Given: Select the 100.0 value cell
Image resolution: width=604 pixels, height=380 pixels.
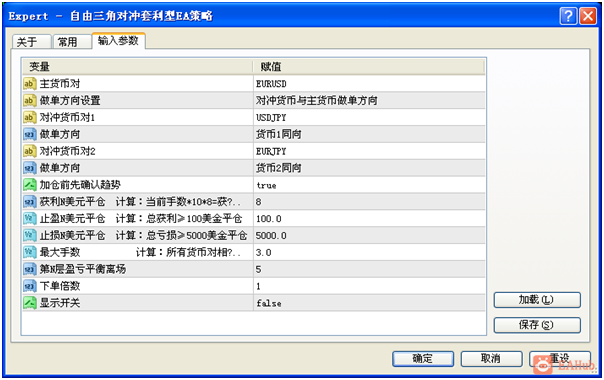Looking at the screenshot, I should (x=369, y=219).
